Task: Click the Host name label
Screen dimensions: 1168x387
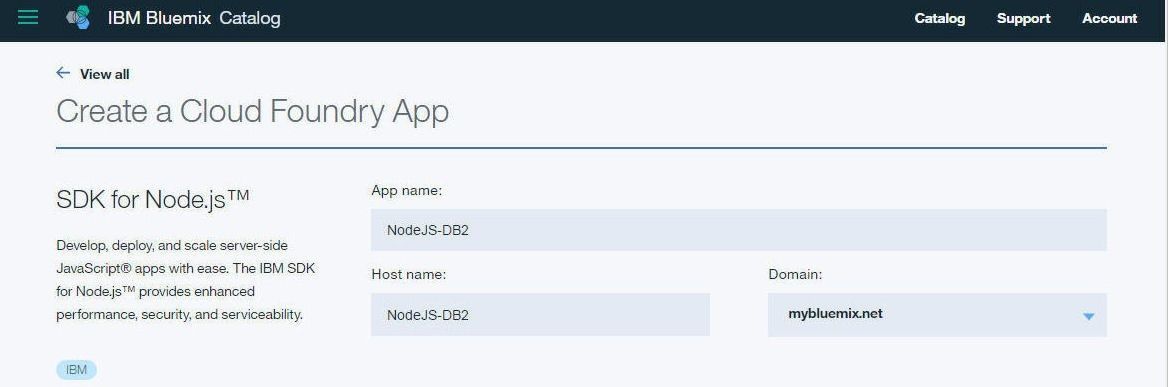Action: tap(408, 275)
